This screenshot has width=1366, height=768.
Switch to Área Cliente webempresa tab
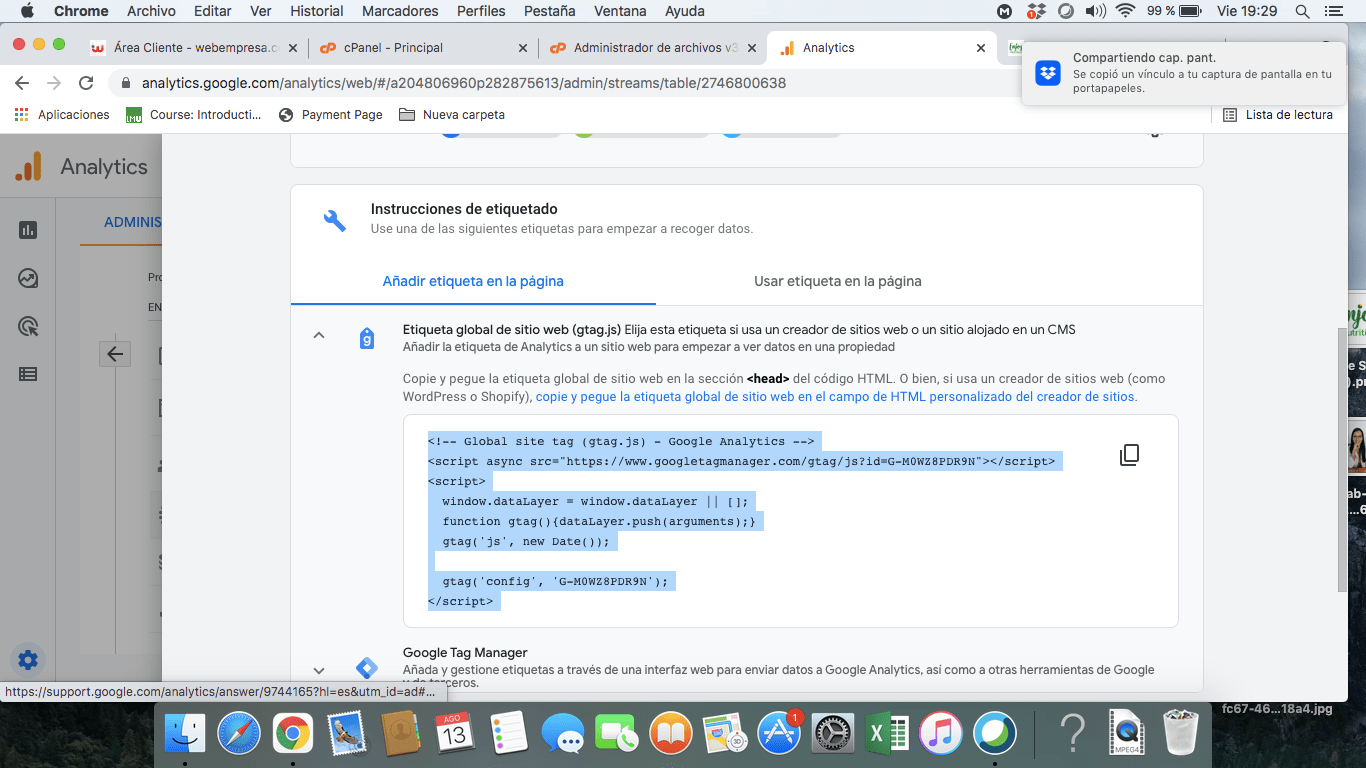tap(195, 47)
